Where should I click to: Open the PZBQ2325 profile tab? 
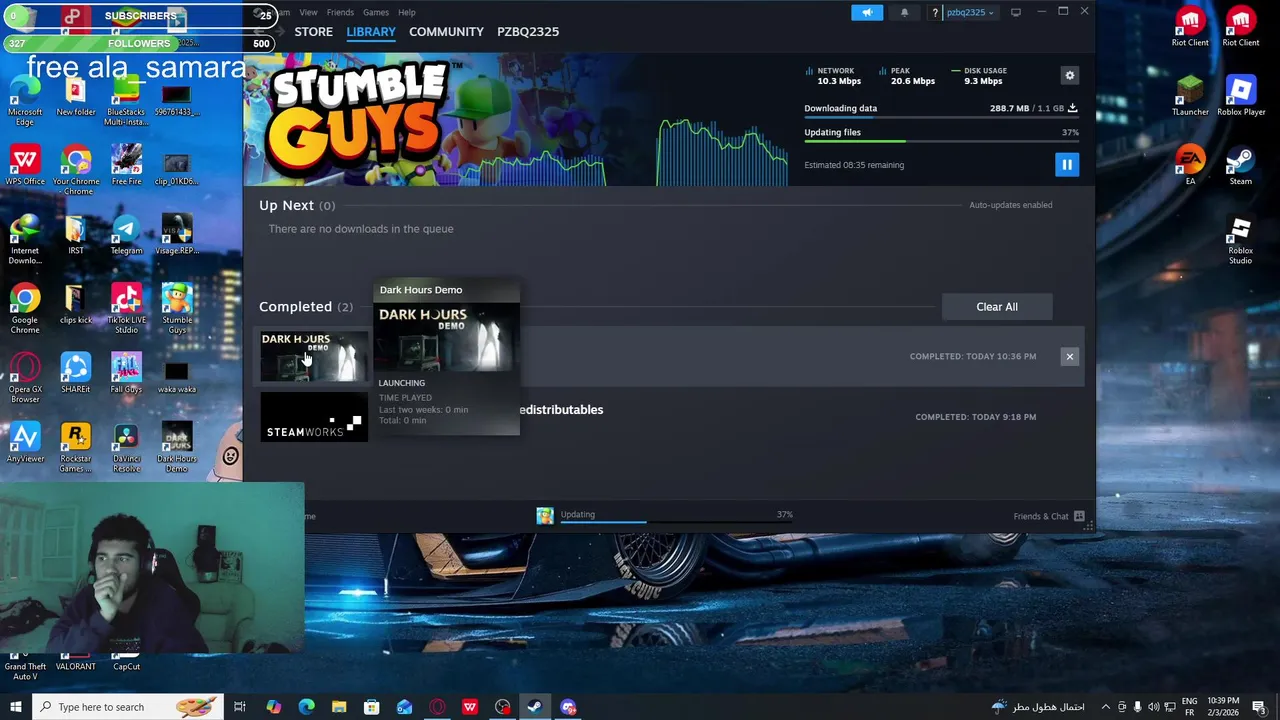point(528,32)
